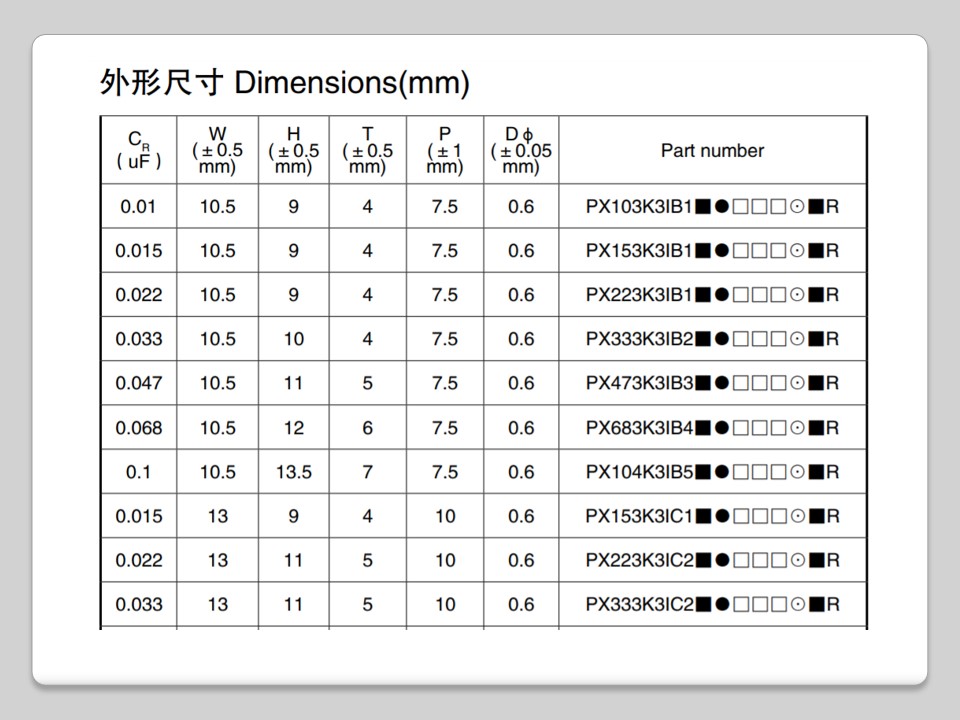Click the 外形尺寸 Dimensions(mm) slide title

[284, 82]
